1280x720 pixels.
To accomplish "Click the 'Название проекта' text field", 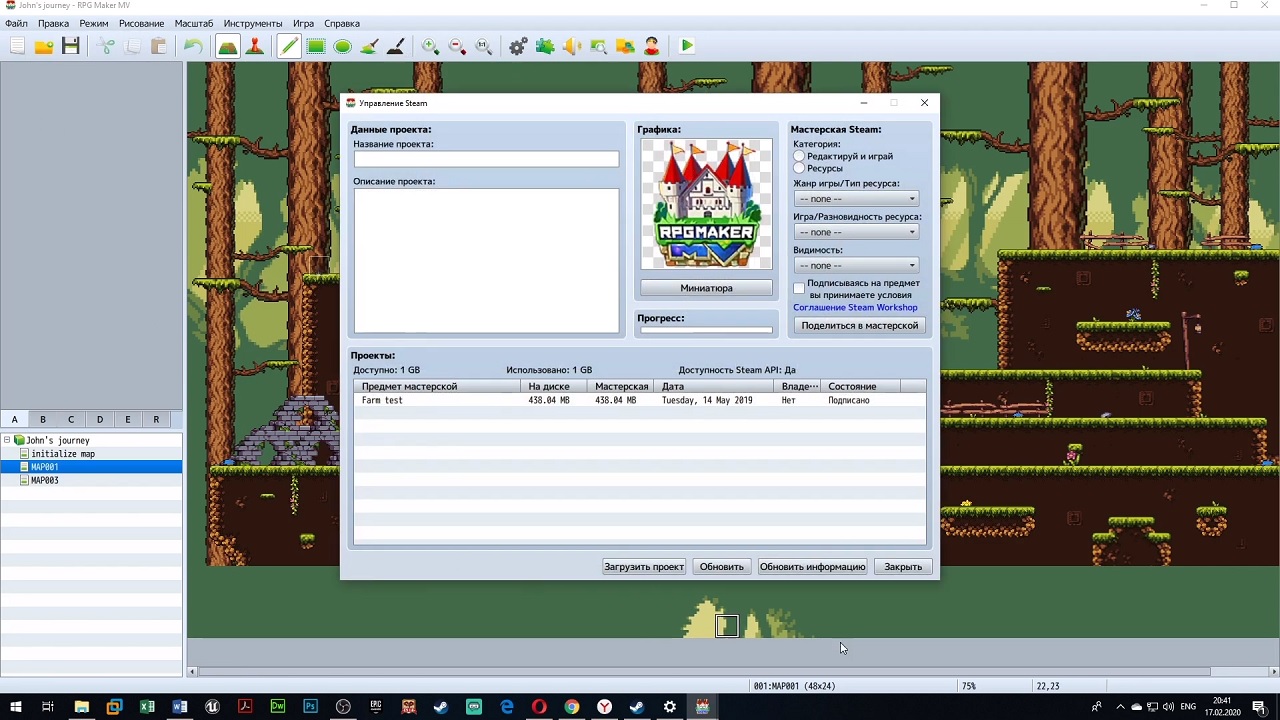I will click(x=486, y=159).
